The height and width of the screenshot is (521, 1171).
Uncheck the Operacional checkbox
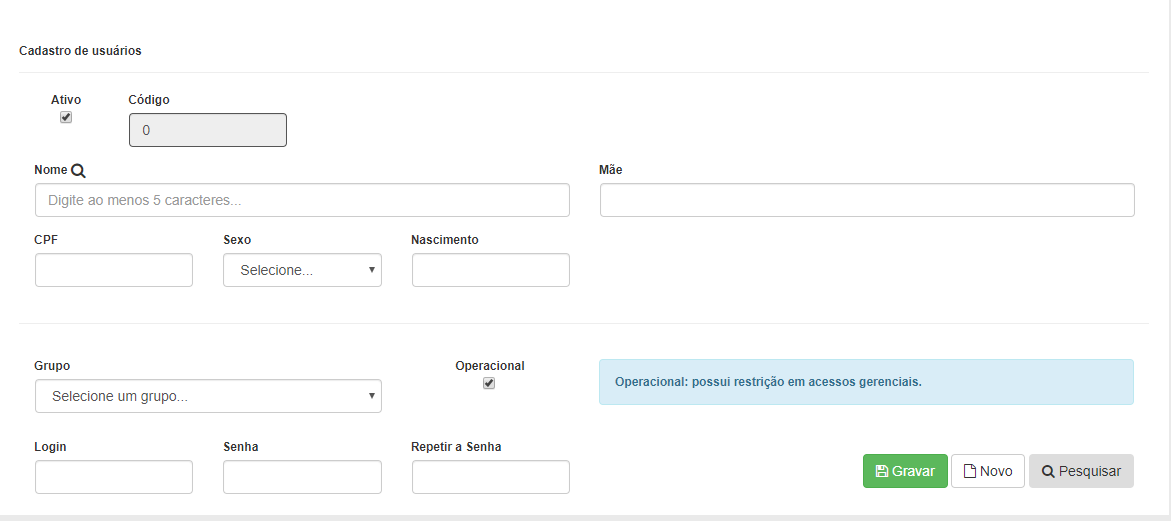[x=489, y=383]
